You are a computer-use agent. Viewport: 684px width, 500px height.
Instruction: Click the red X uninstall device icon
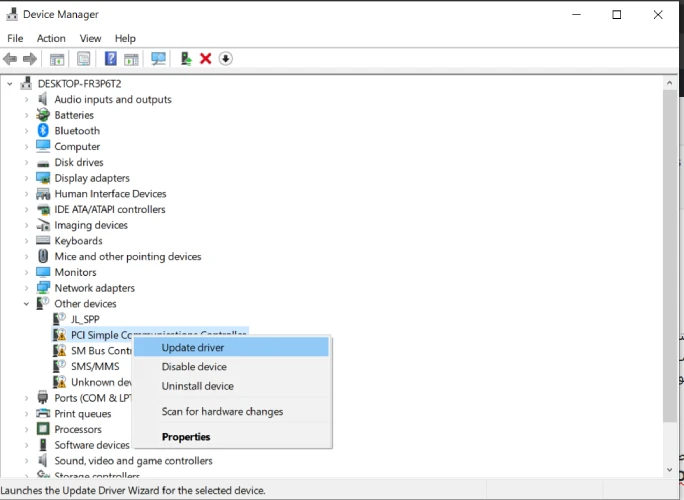[x=206, y=59]
